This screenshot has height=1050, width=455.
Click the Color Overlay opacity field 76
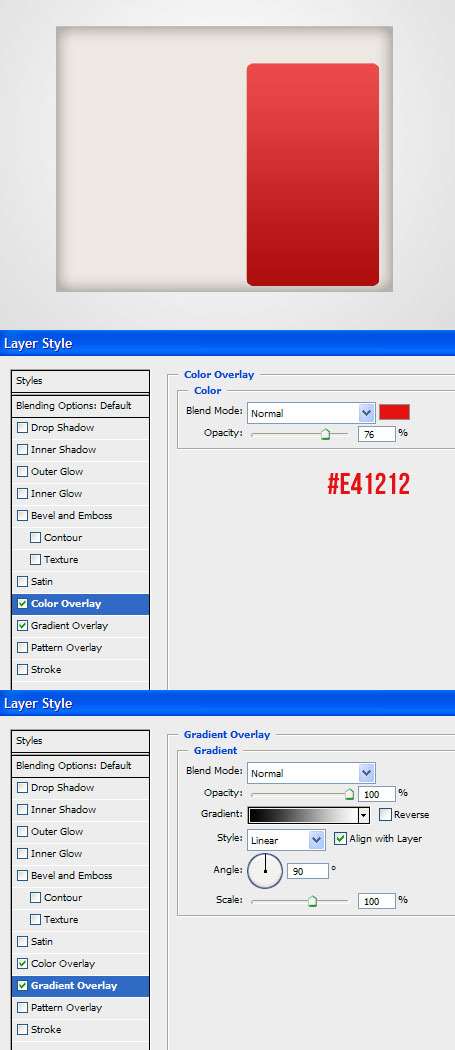point(377,434)
